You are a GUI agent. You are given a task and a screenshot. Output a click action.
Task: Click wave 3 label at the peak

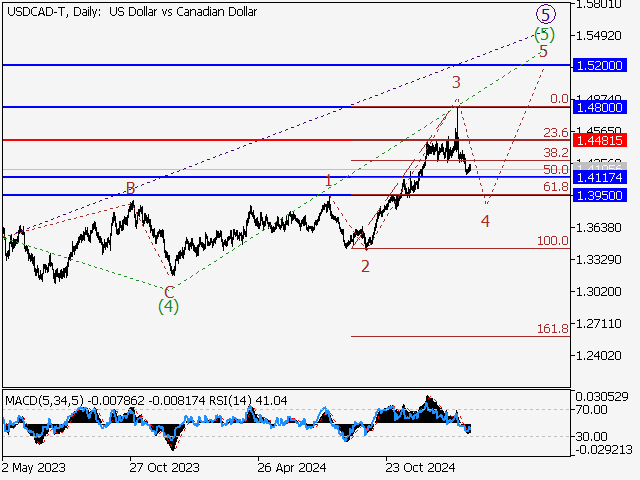click(x=455, y=82)
